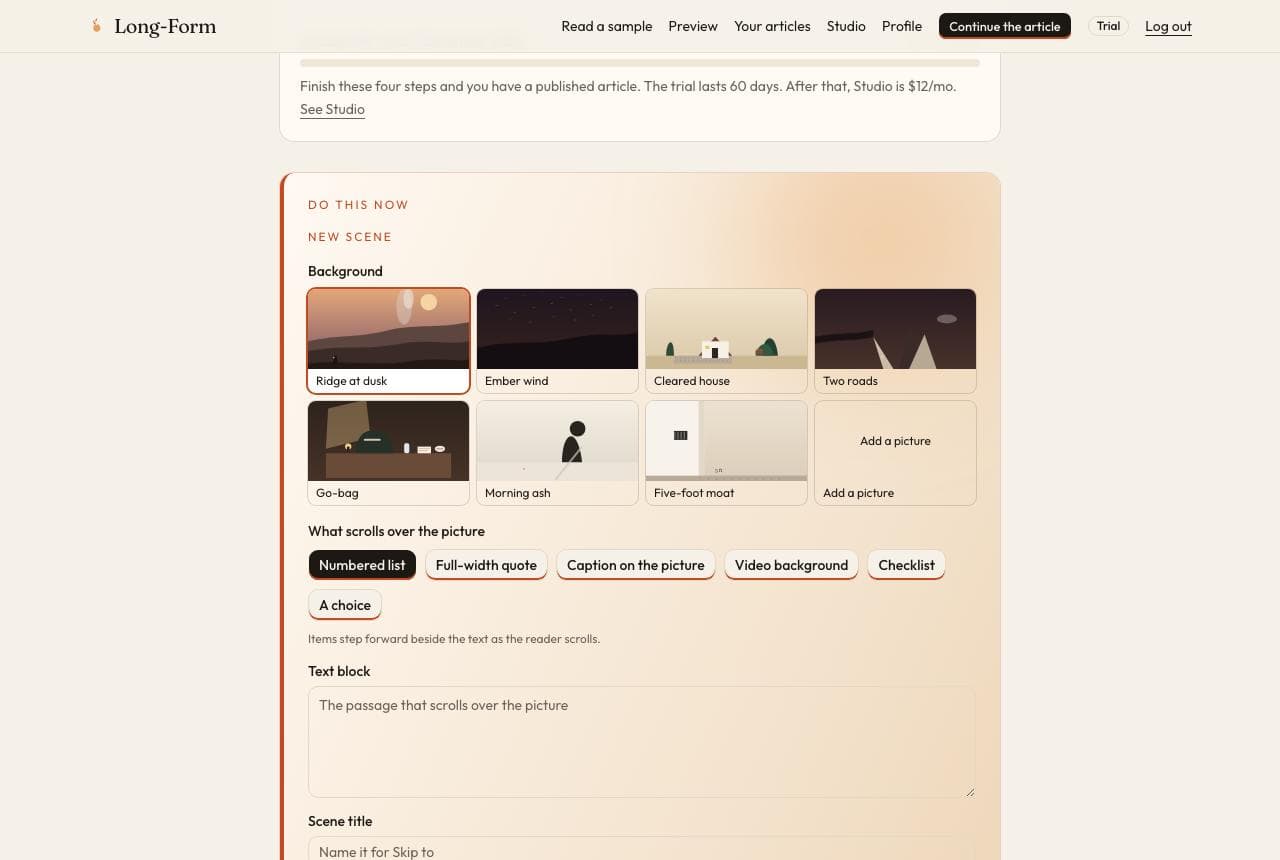1280x860 pixels.
Task: Go to Your articles
Action: (772, 26)
